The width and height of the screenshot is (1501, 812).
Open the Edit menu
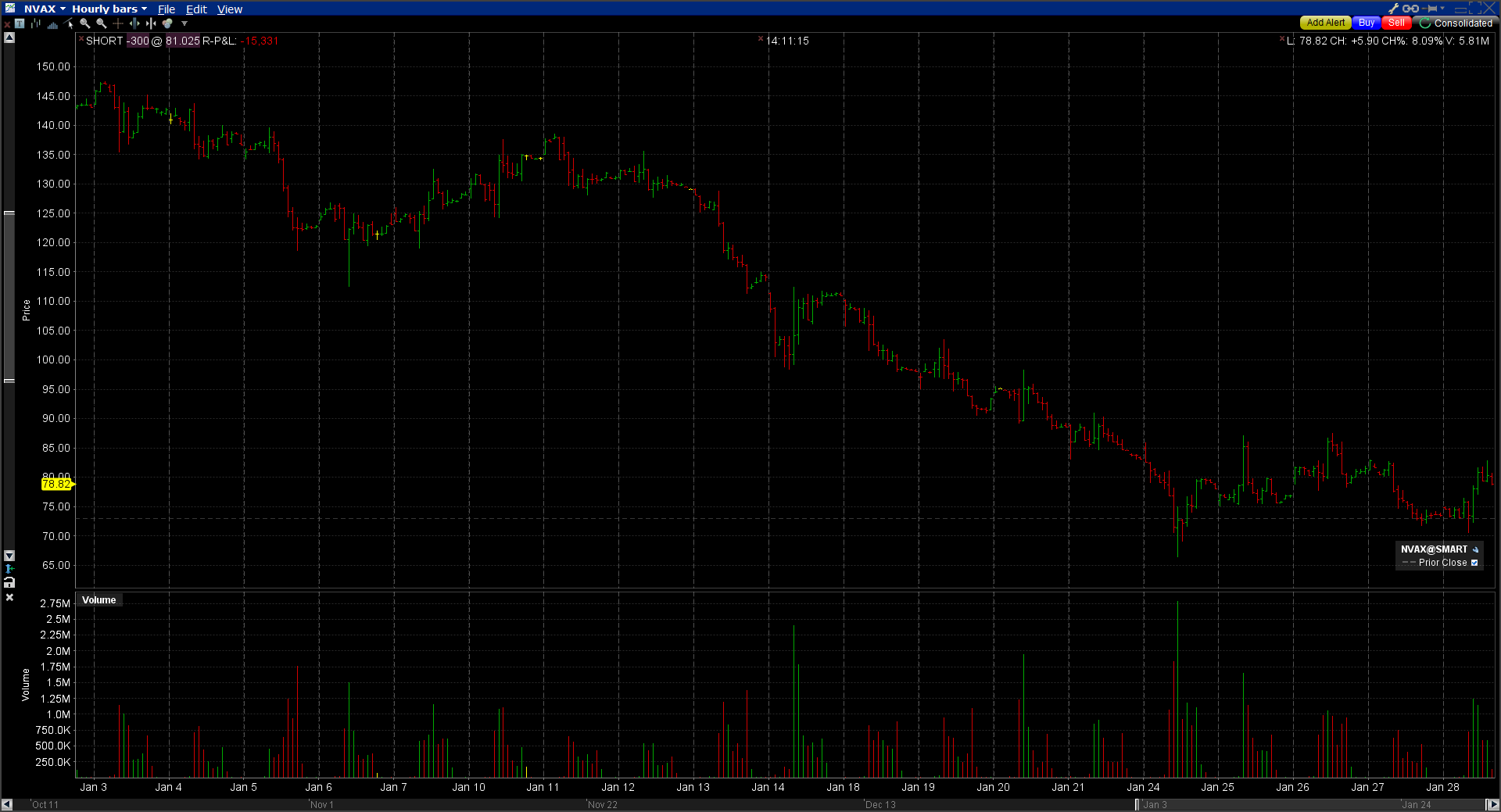196,9
